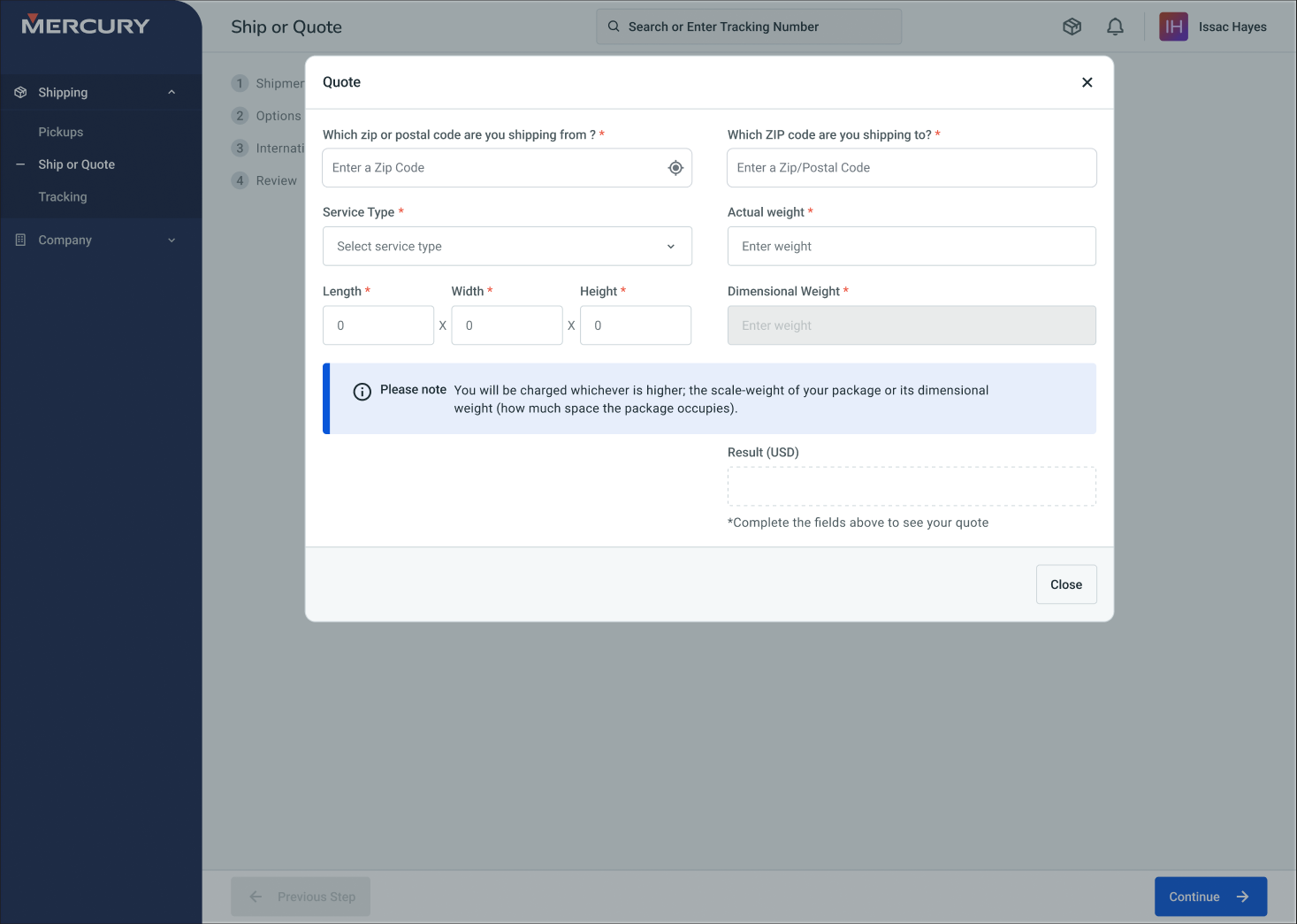Select the Shipping menu label
Screen dimensions: 1297x924
coord(63,92)
